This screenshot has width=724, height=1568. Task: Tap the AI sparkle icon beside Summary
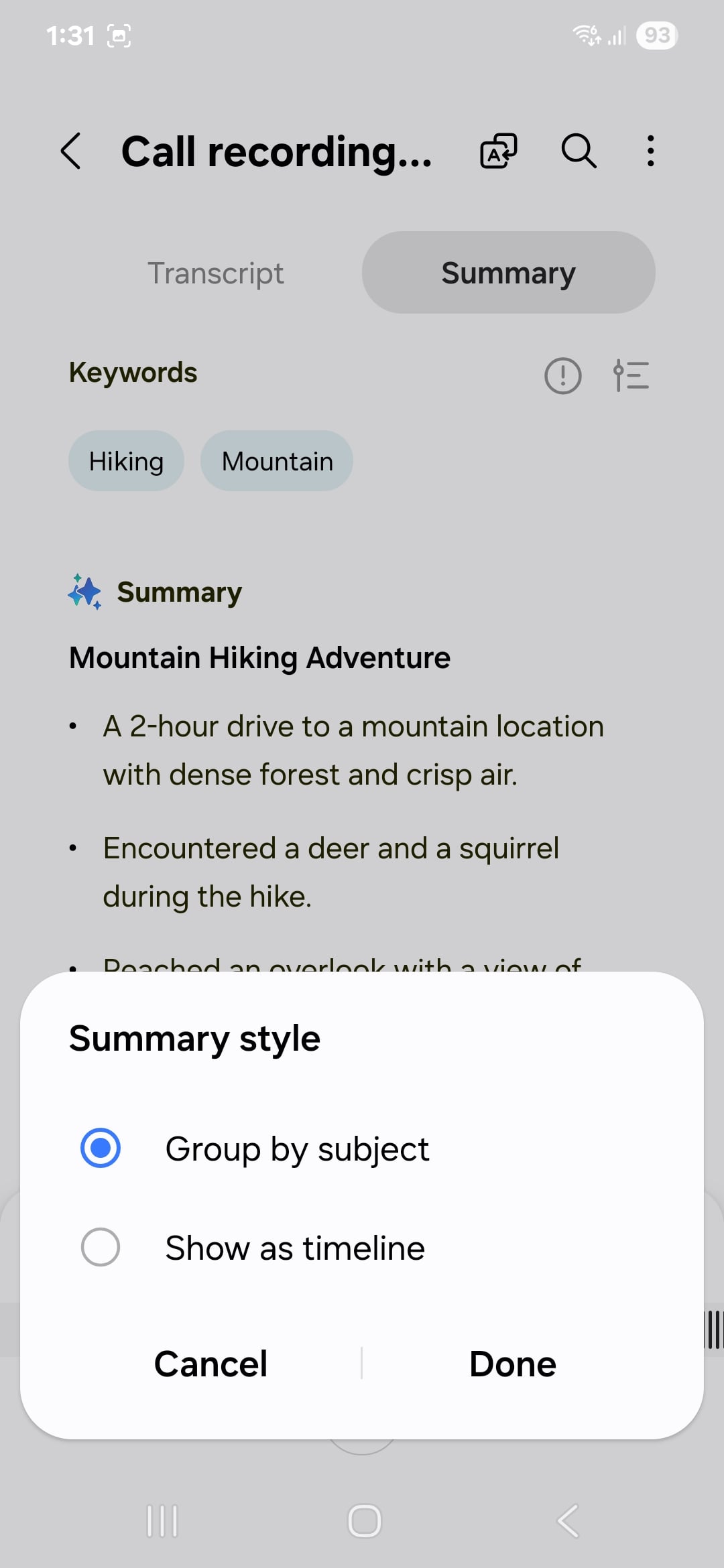pos(84,592)
